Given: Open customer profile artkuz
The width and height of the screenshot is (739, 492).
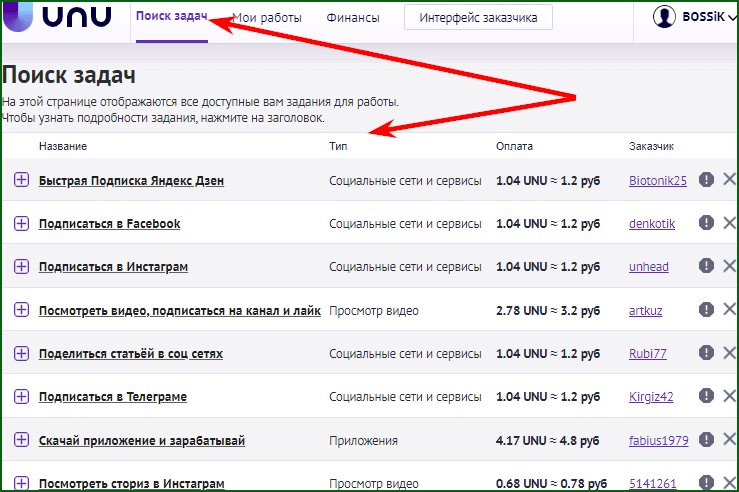Looking at the screenshot, I should coord(645,311).
